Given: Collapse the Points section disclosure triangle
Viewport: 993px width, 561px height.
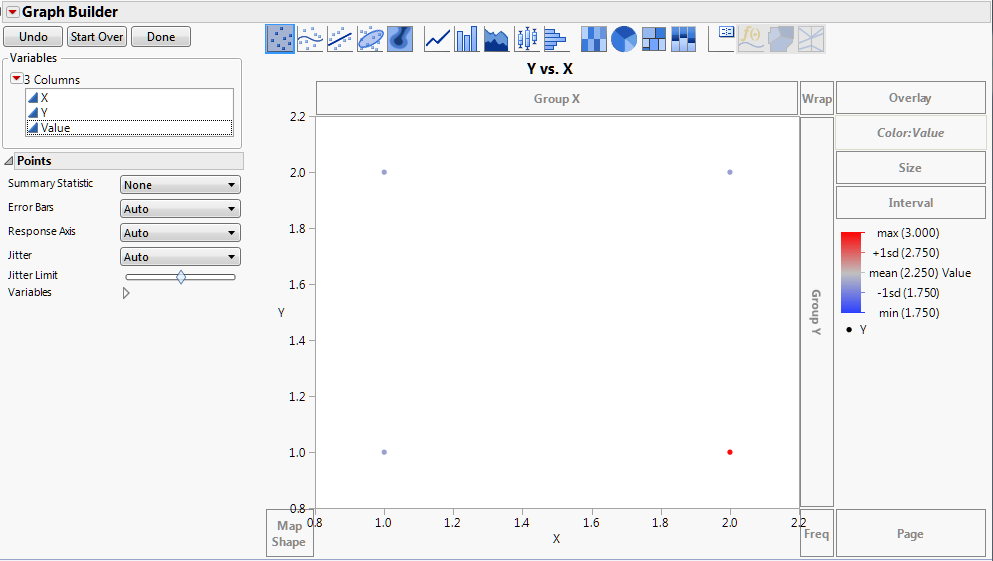Looking at the screenshot, I should pos(9,161).
